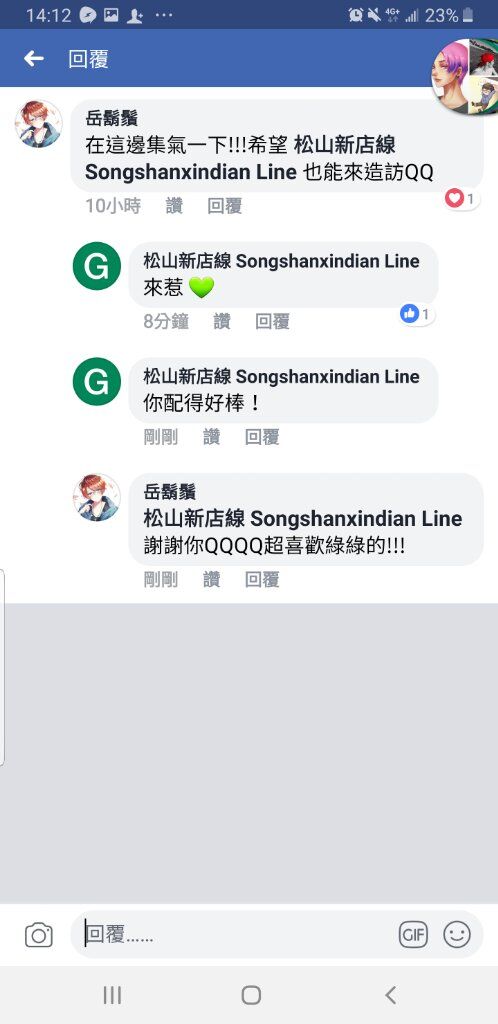The width and height of the screenshot is (498, 1024).
Task: Open green G avatar of 你配得好棒 comment
Action: click(97, 381)
